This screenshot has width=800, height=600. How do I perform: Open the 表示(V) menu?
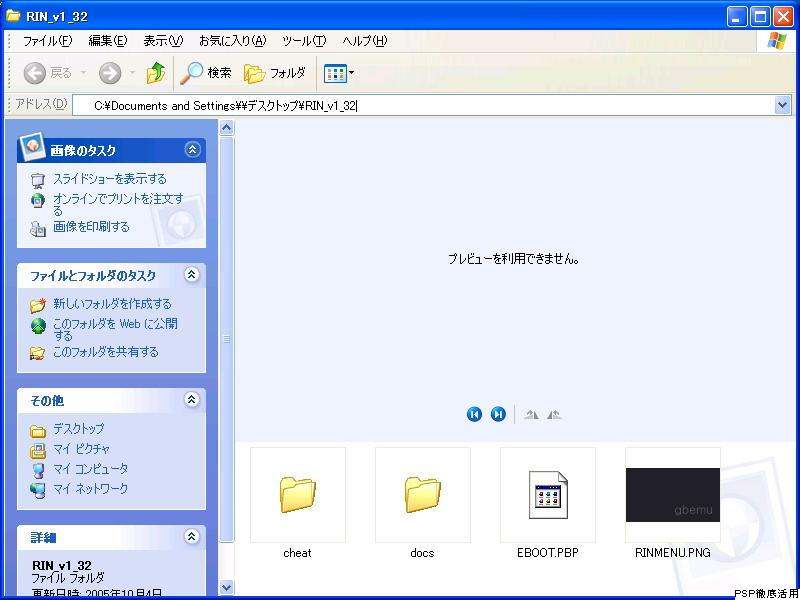163,41
